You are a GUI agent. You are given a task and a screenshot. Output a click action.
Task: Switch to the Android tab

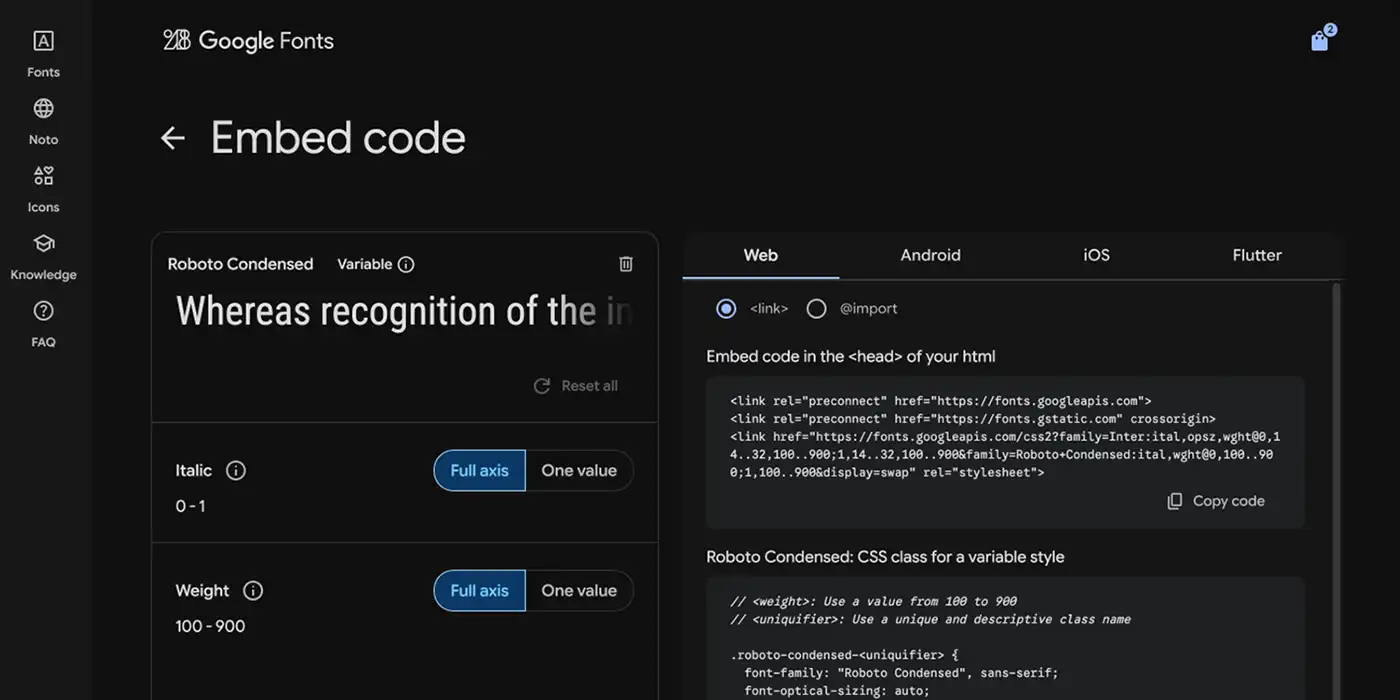tap(930, 255)
